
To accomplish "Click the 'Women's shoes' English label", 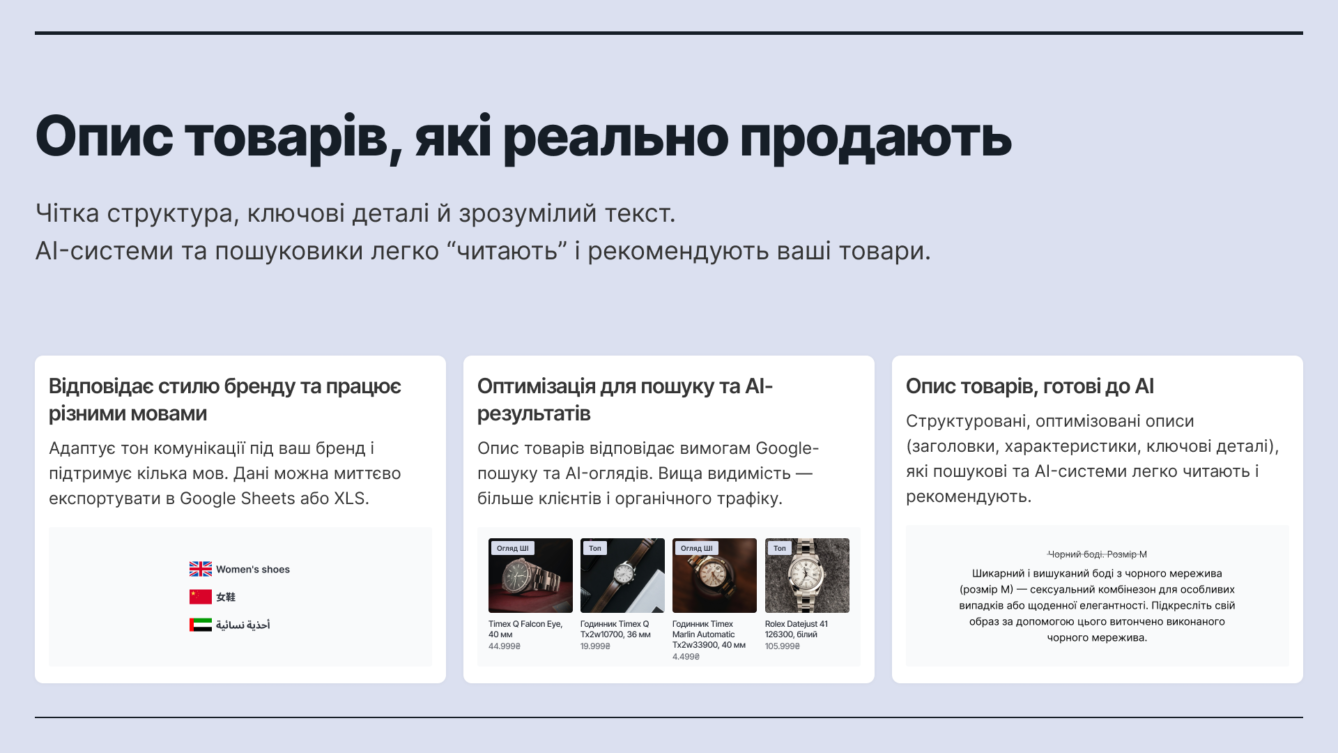I will [x=253, y=570].
